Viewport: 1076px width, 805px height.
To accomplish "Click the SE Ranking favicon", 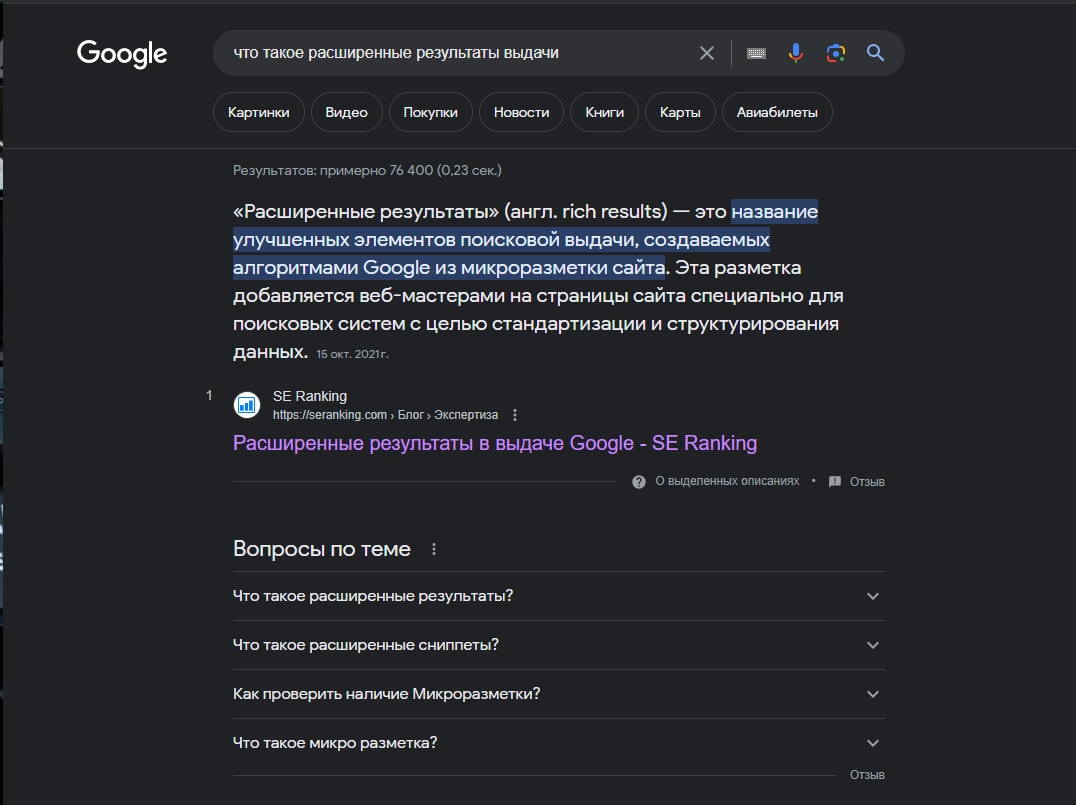I will point(247,405).
